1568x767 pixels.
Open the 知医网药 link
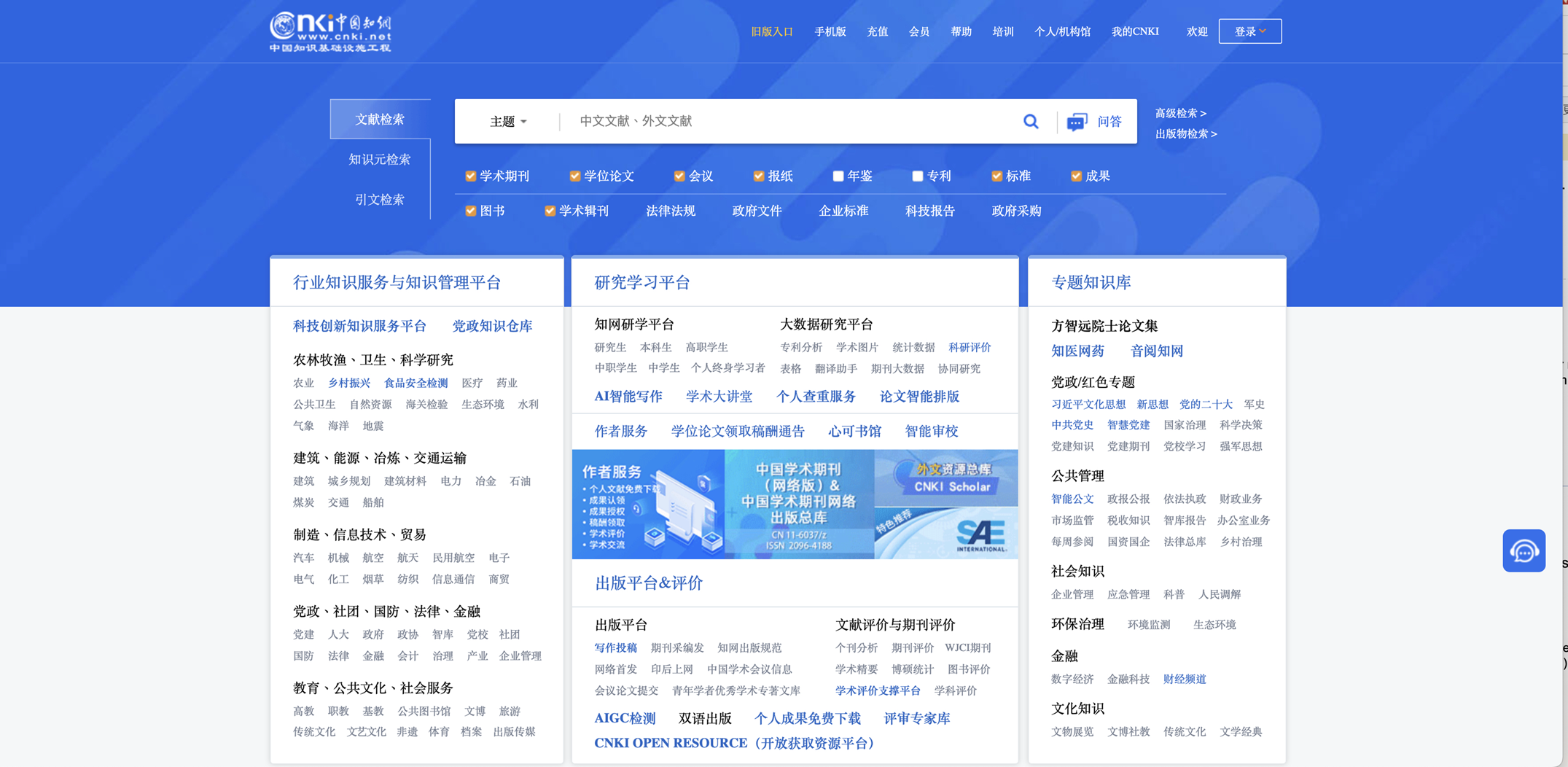1077,351
